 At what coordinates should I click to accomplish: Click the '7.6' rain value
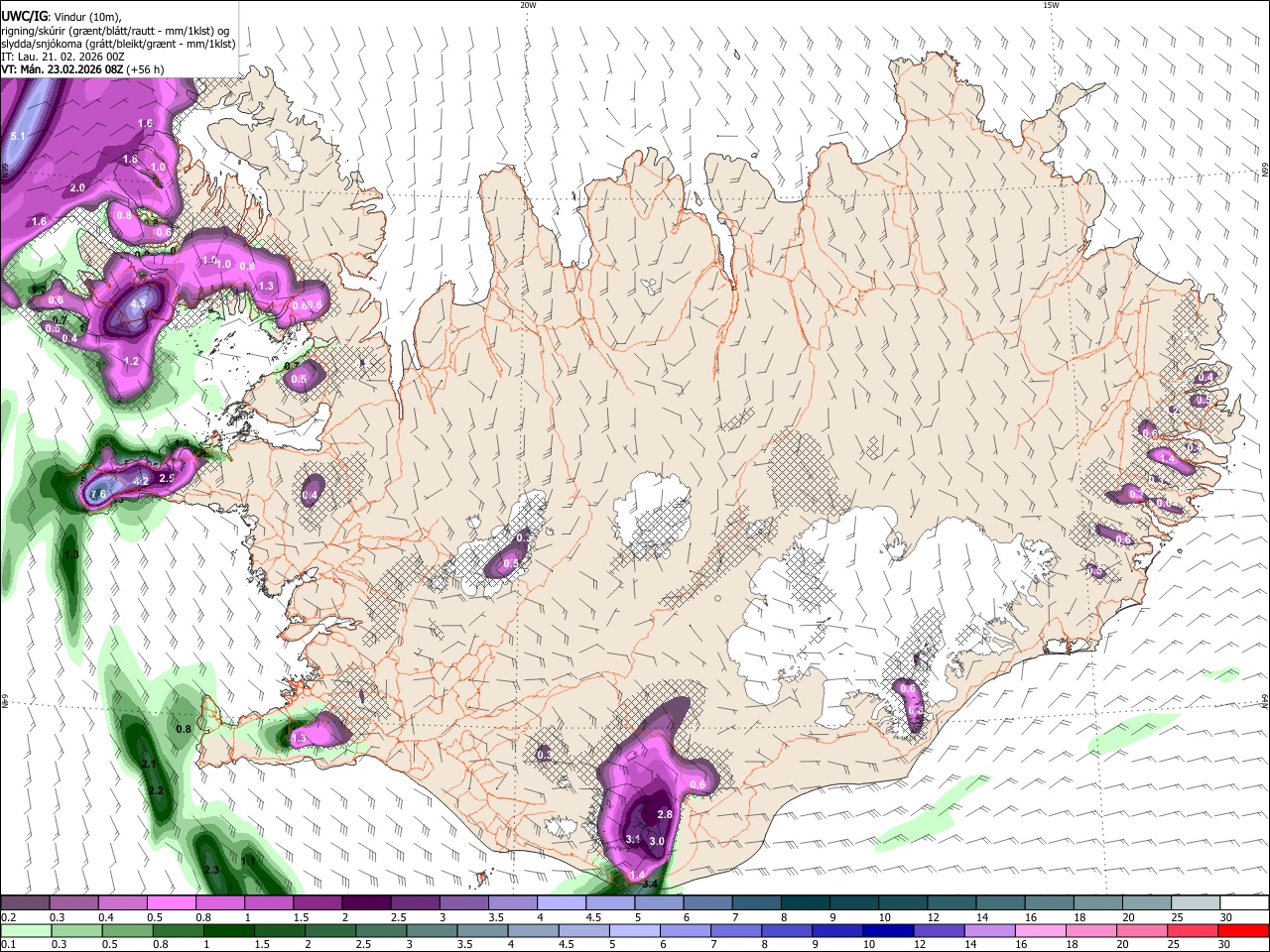pos(98,494)
